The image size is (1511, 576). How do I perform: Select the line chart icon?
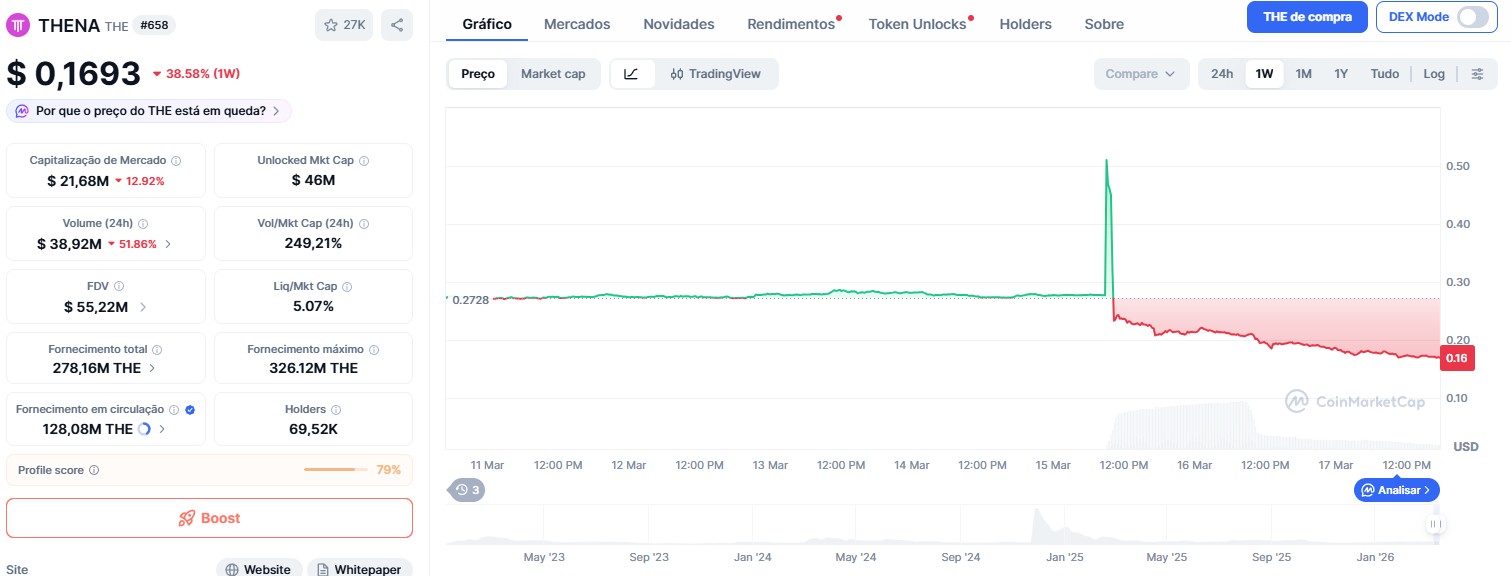point(631,74)
